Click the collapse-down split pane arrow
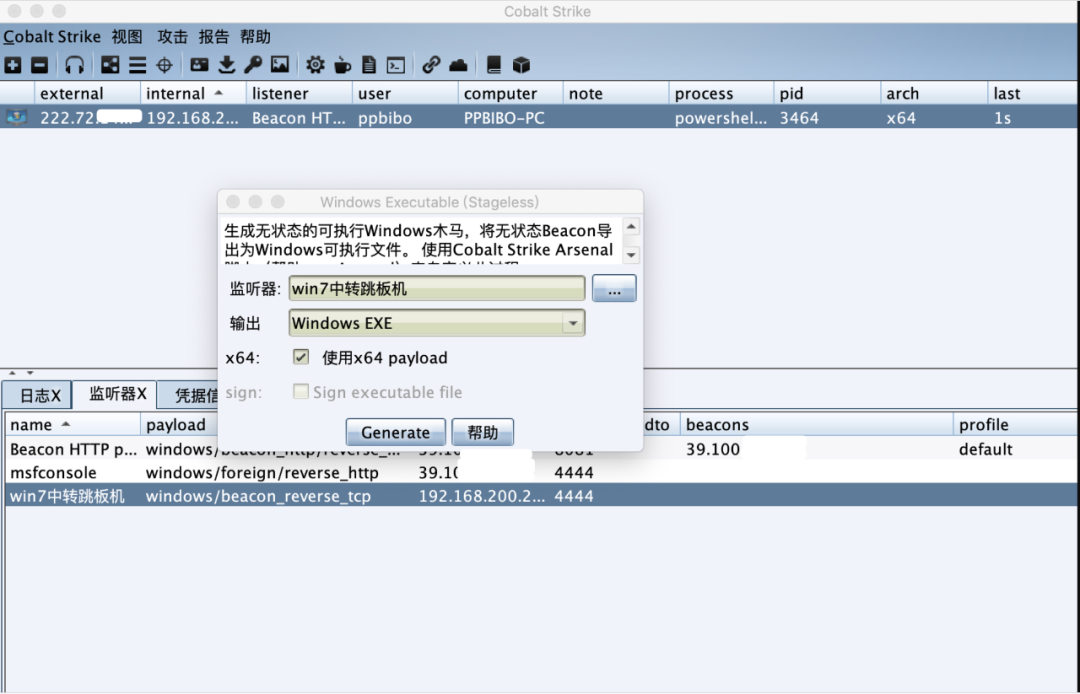This screenshot has height=694, width=1080. (x=30, y=372)
